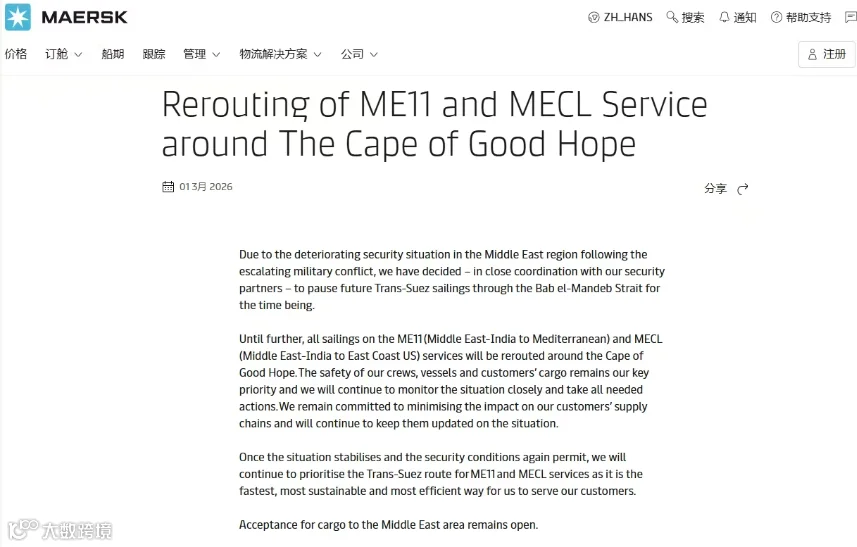
Task: Open the 船期 menu item
Action: [x=113, y=54]
